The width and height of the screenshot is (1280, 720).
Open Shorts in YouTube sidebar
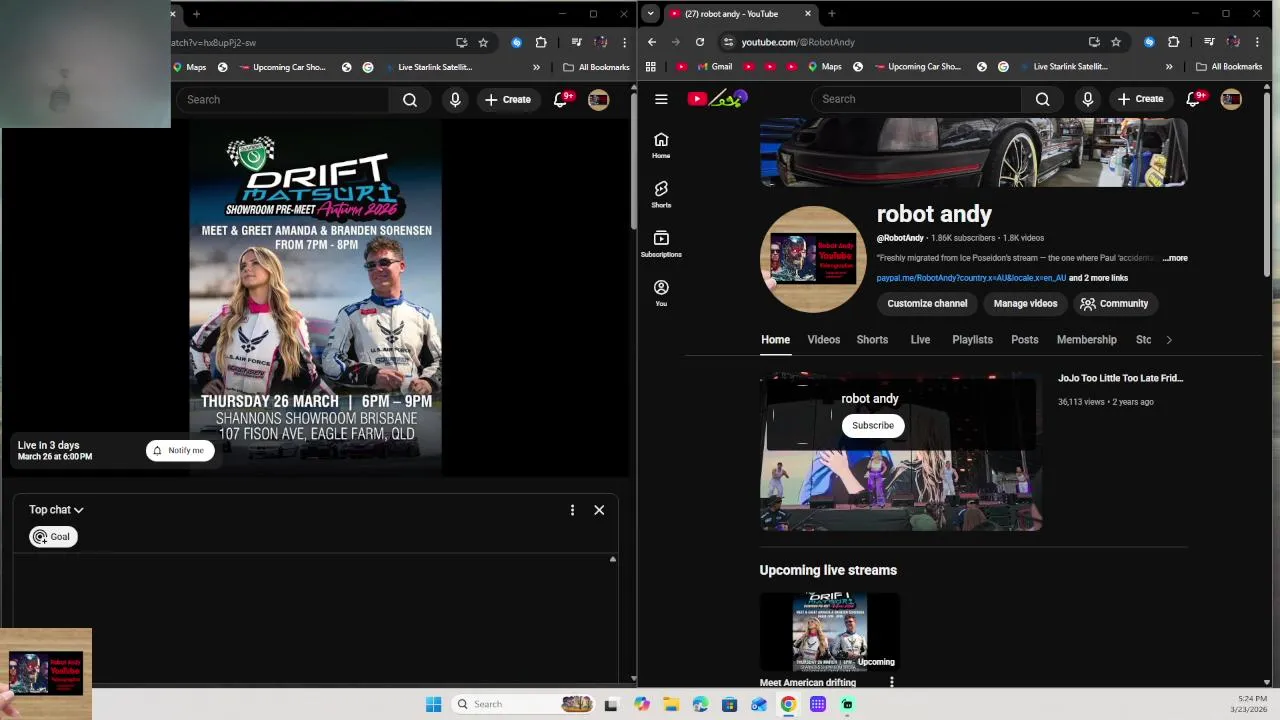661,194
